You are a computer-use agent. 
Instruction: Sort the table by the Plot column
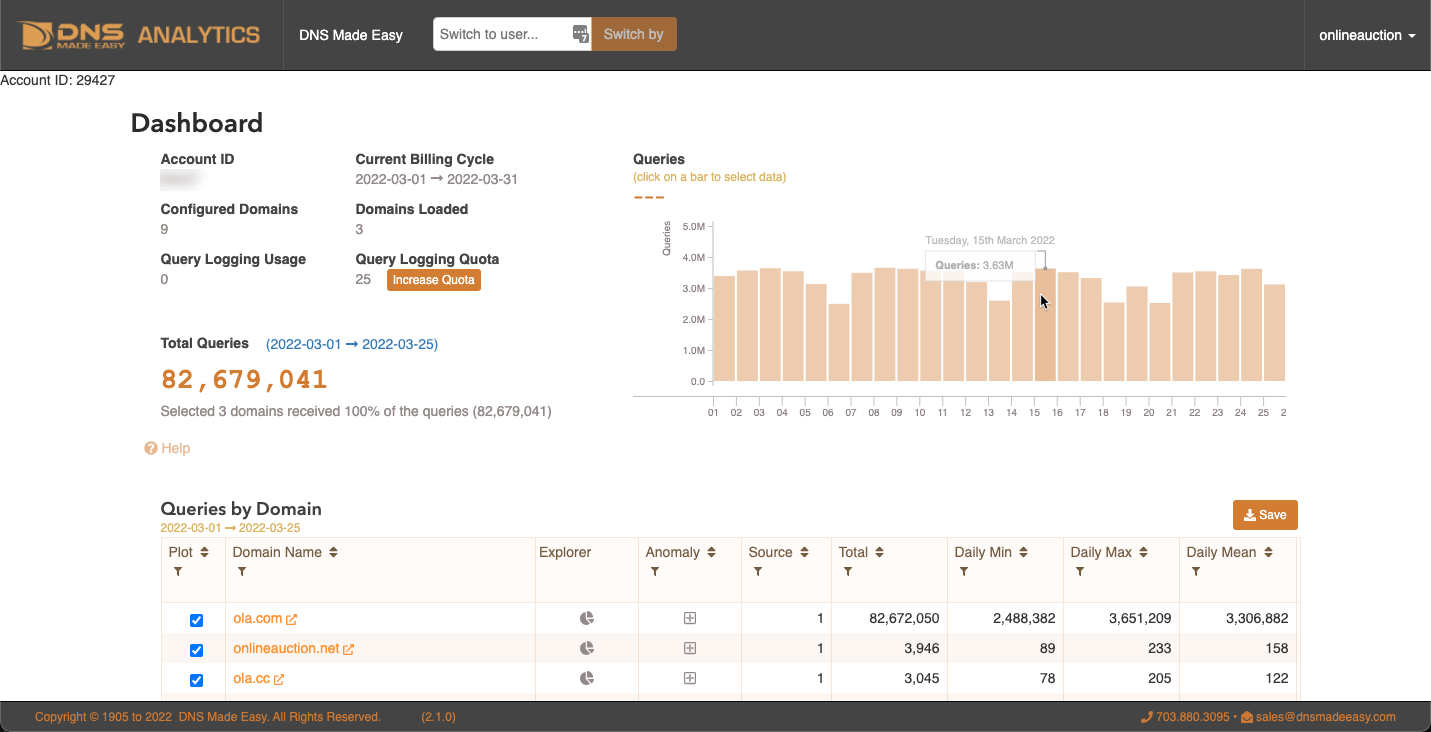204,552
